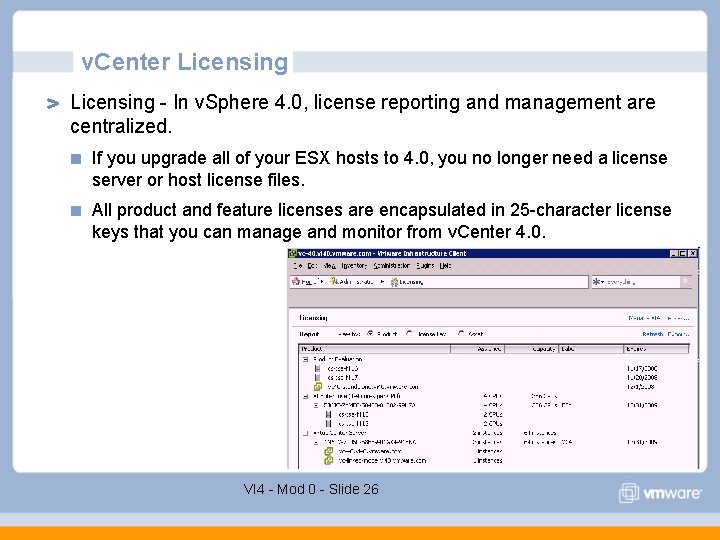Open the Plugins menu
720x540 pixels.
pyautogui.click(x=425, y=266)
